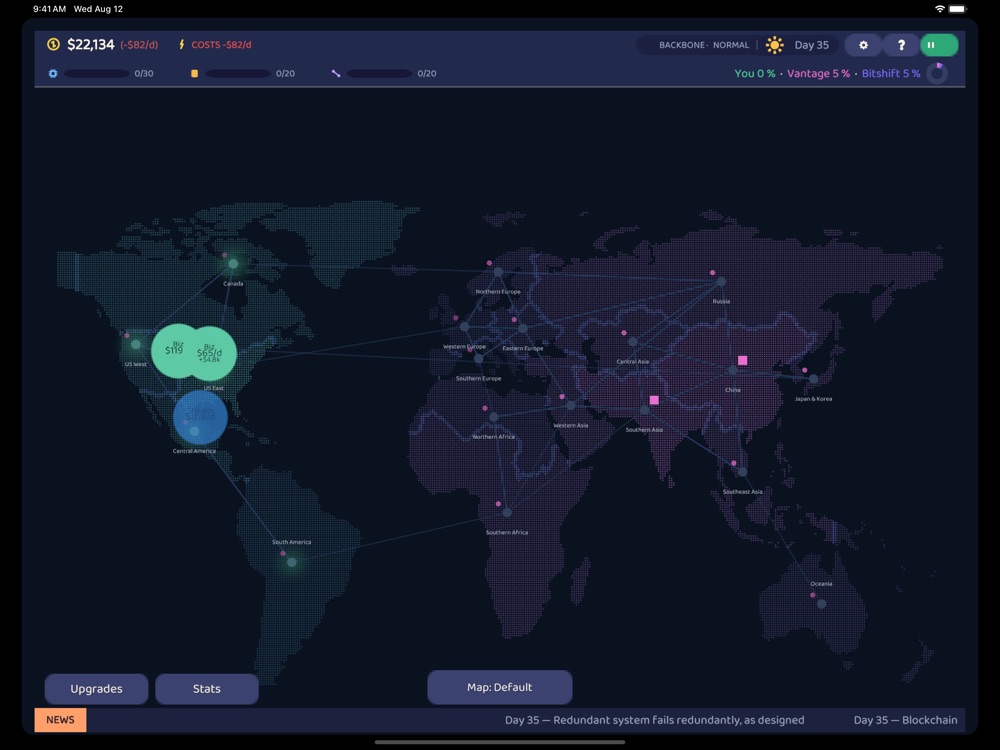Click the pink square marker near Southern Asia

[x=654, y=400]
